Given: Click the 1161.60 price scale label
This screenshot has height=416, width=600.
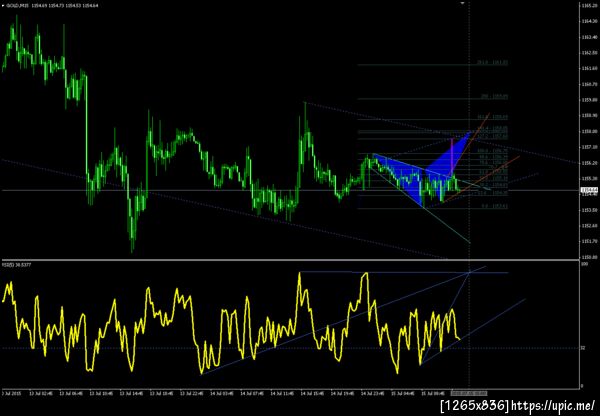Looking at the screenshot, I should coord(589,69).
